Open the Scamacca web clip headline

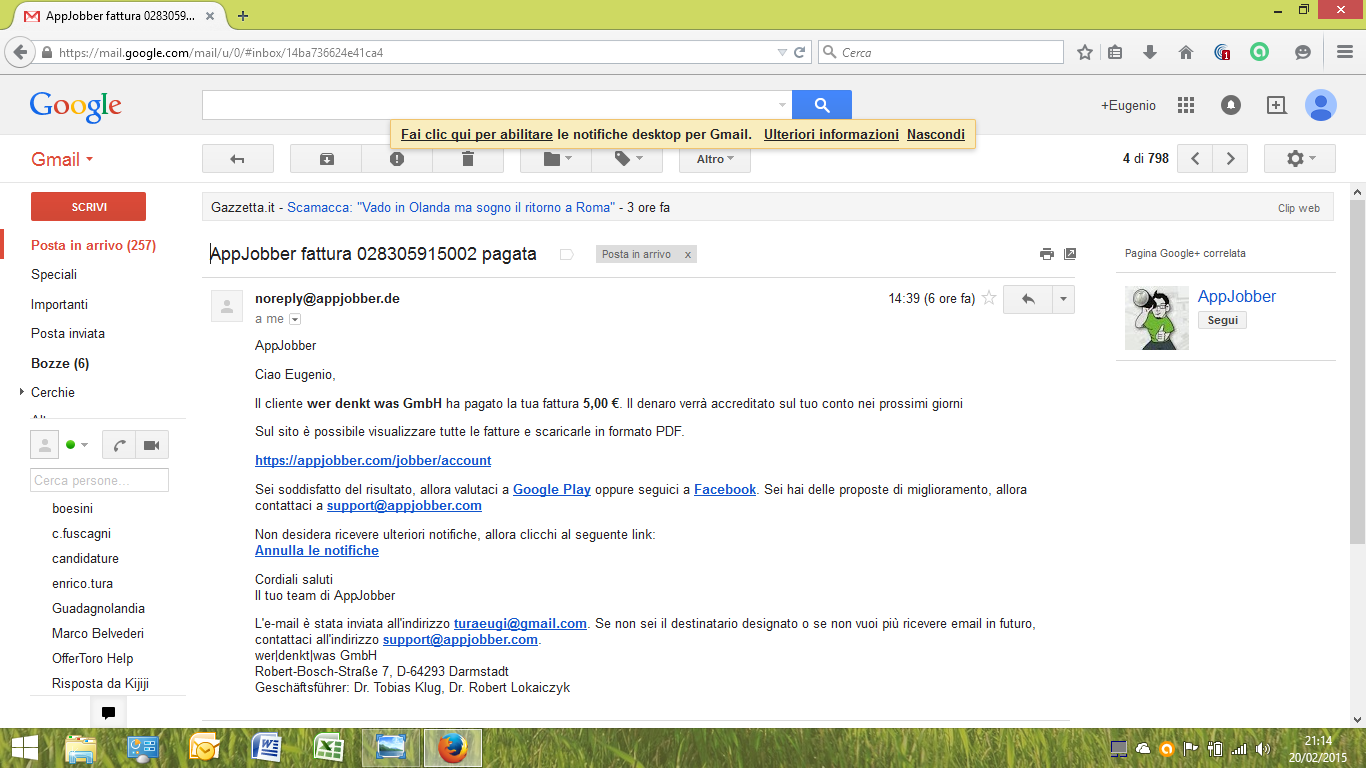coord(451,207)
